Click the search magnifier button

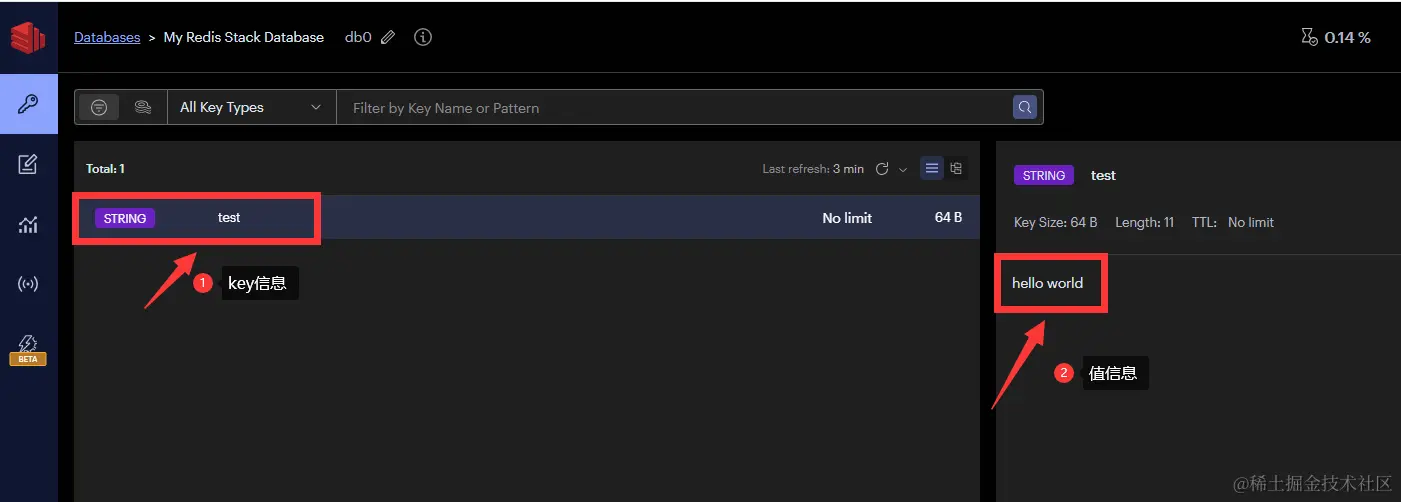pyautogui.click(x=1025, y=107)
